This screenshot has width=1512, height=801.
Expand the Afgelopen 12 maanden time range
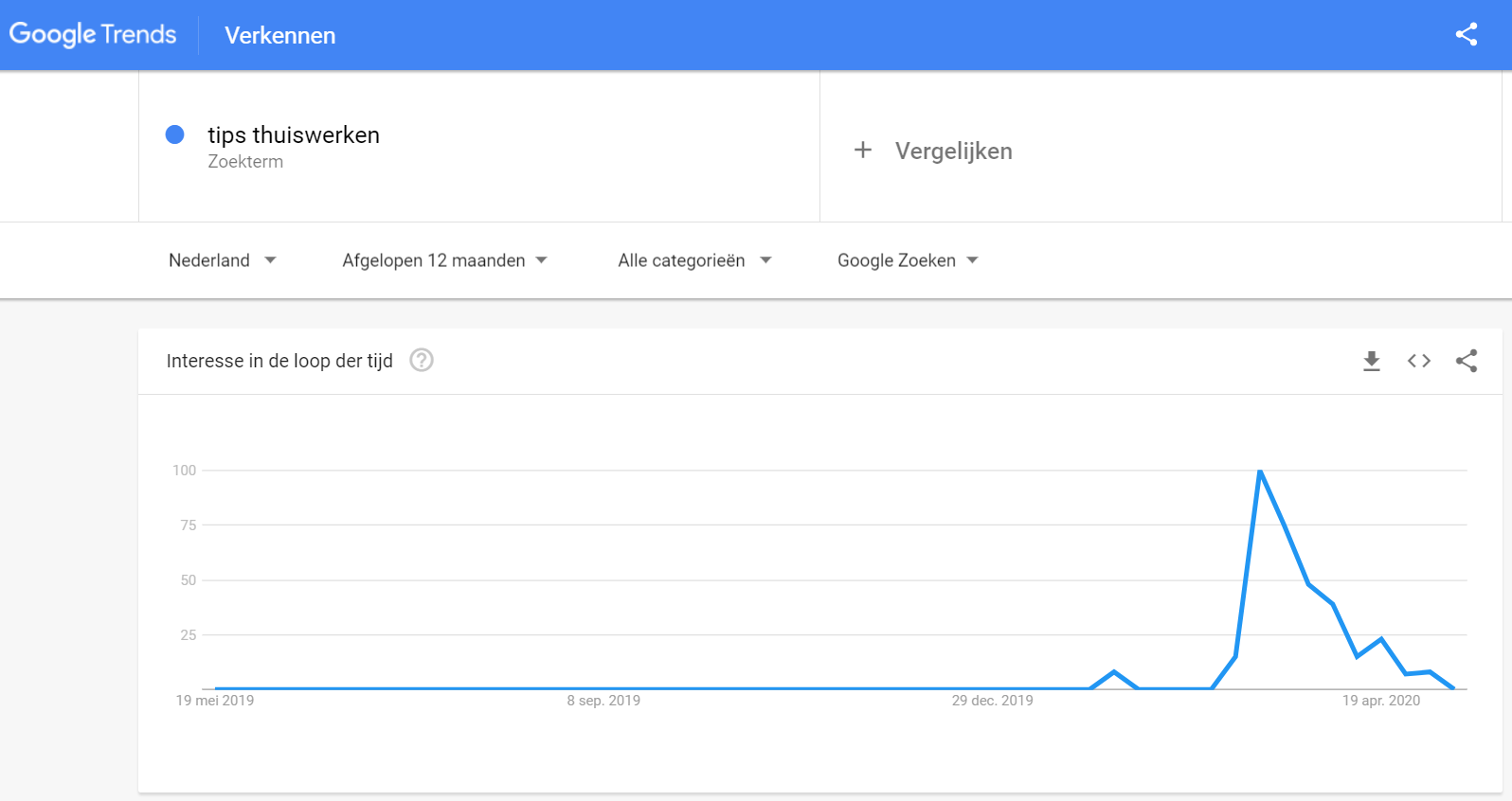pos(444,260)
